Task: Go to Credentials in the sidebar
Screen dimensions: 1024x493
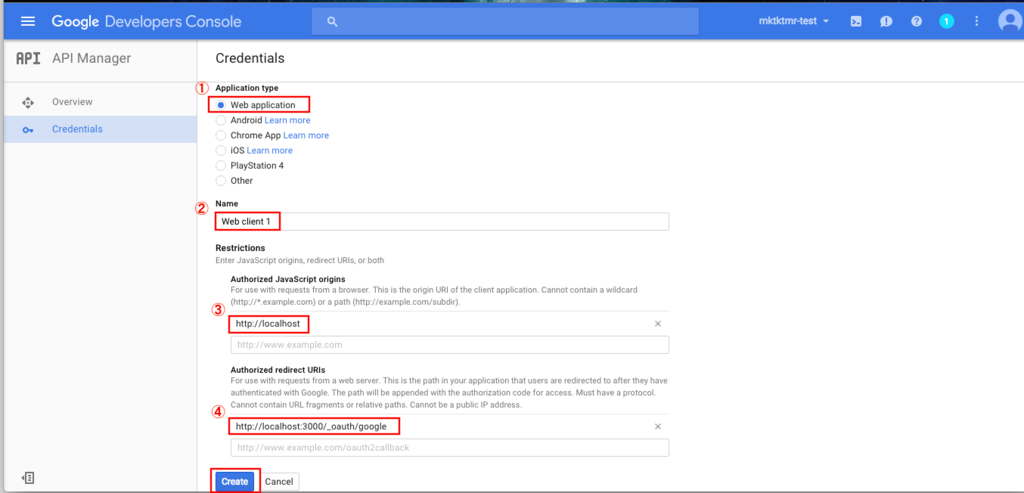Action: [77, 129]
